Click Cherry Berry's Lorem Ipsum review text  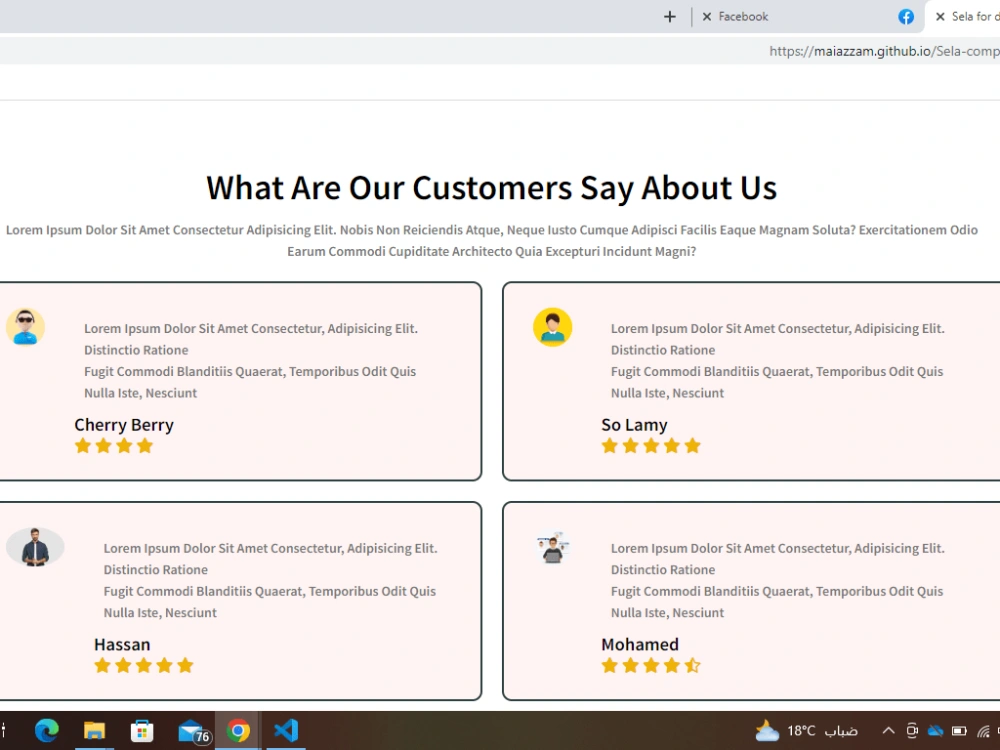click(x=251, y=360)
